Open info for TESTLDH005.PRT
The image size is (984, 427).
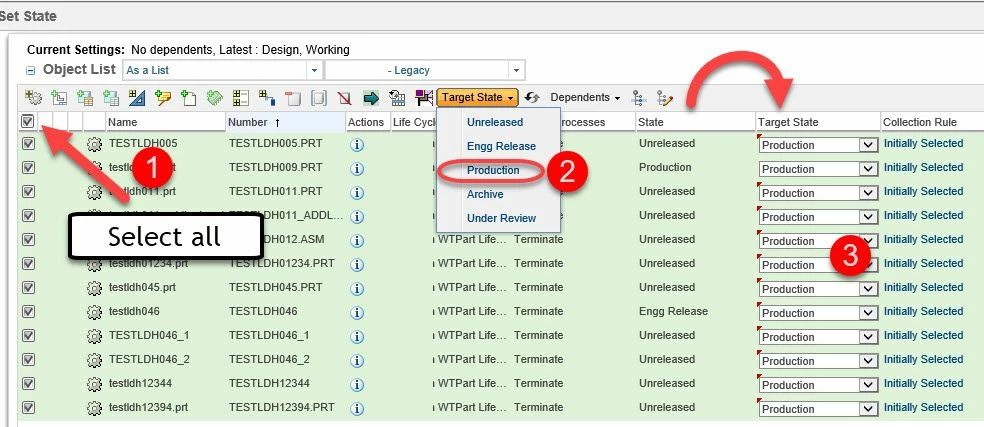tap(357, 144)
